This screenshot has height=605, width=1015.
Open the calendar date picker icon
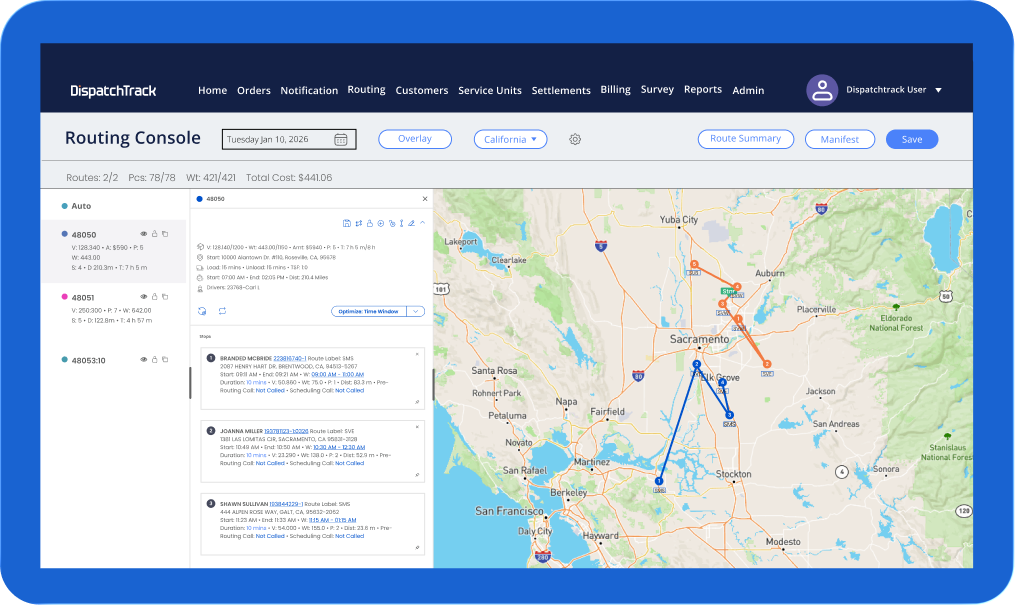[340, 140]
